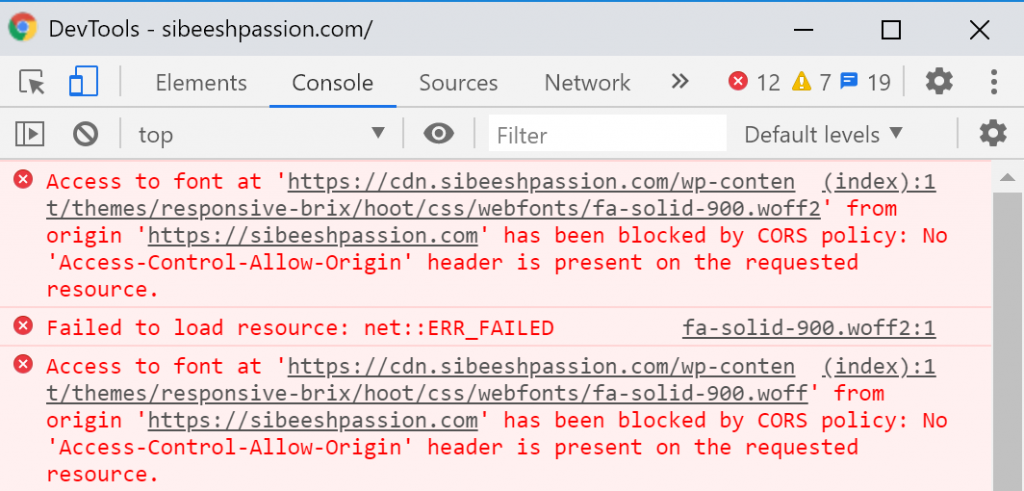
Task: Open the Default levels dropdown
Action: pos(824,135)
